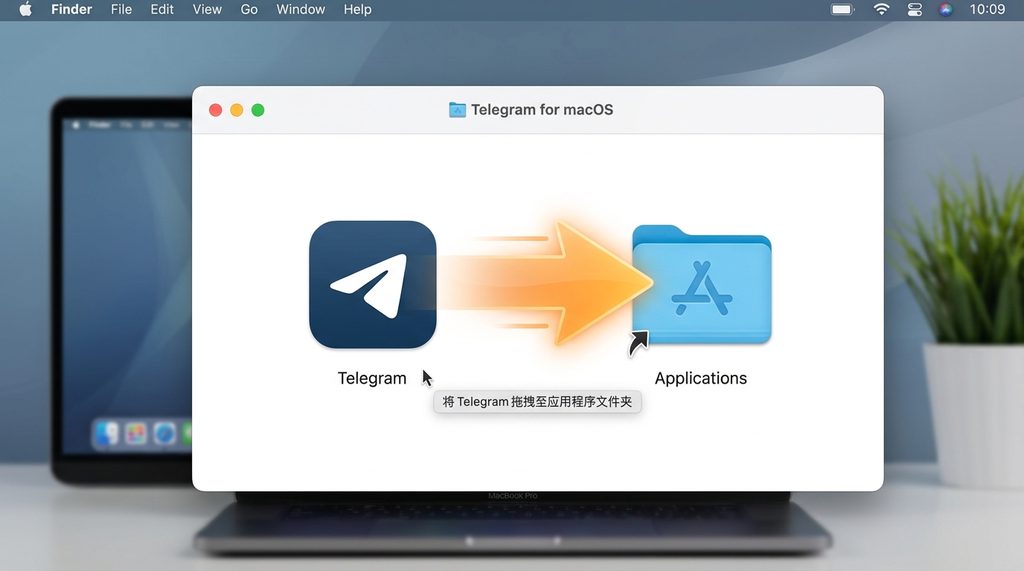
Task: Open the View menu
Action: pos(207,9)
